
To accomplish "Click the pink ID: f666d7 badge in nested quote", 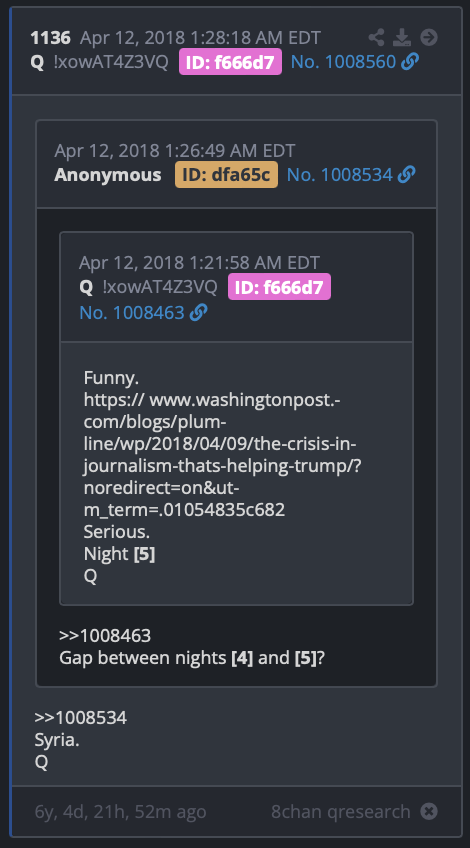I will (x=279, y=287).
